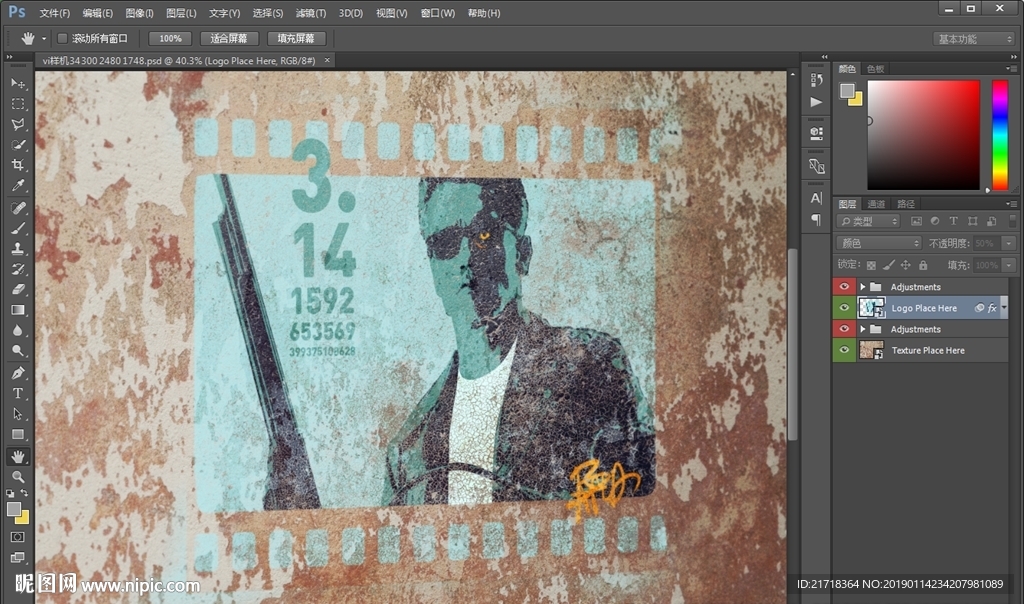1024x604 pixels.
Task: Select the Horizontal Type tool
Action: click(18, 393)
